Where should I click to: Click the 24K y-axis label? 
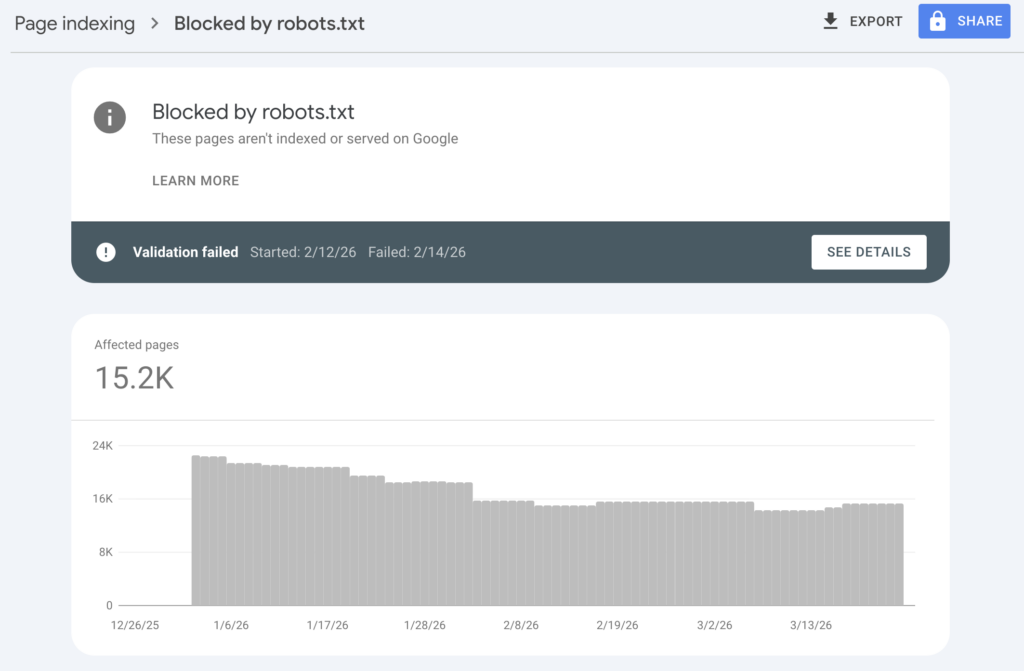click(102, 446)
